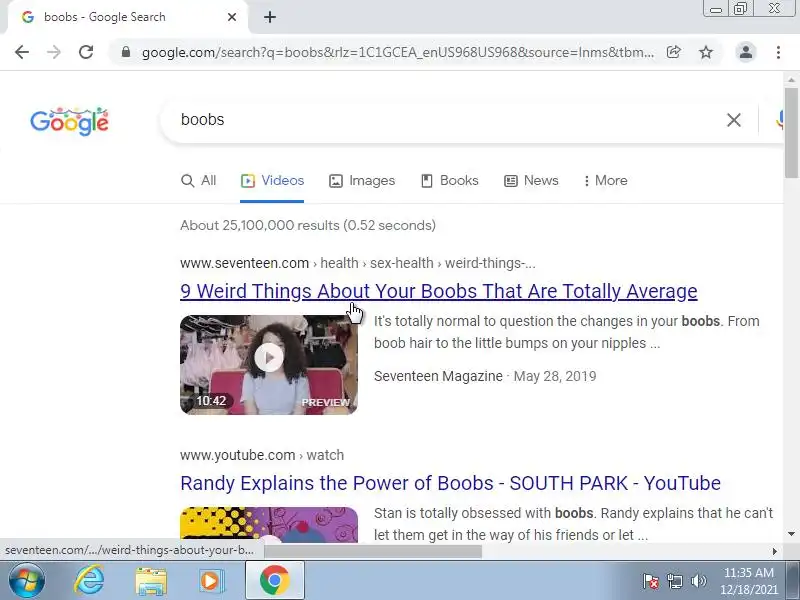Play the Seventeen video thumbnail preview
The width and height of the screenshot is (800, 600).
point(269,365)
